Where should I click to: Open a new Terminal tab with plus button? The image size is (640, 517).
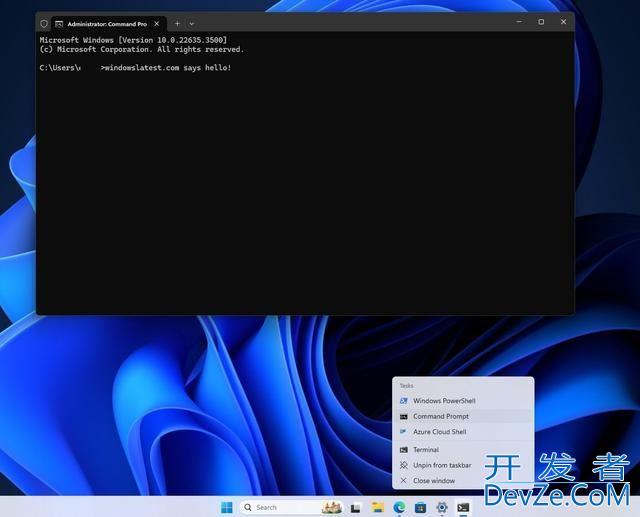(x=177, y=24)
